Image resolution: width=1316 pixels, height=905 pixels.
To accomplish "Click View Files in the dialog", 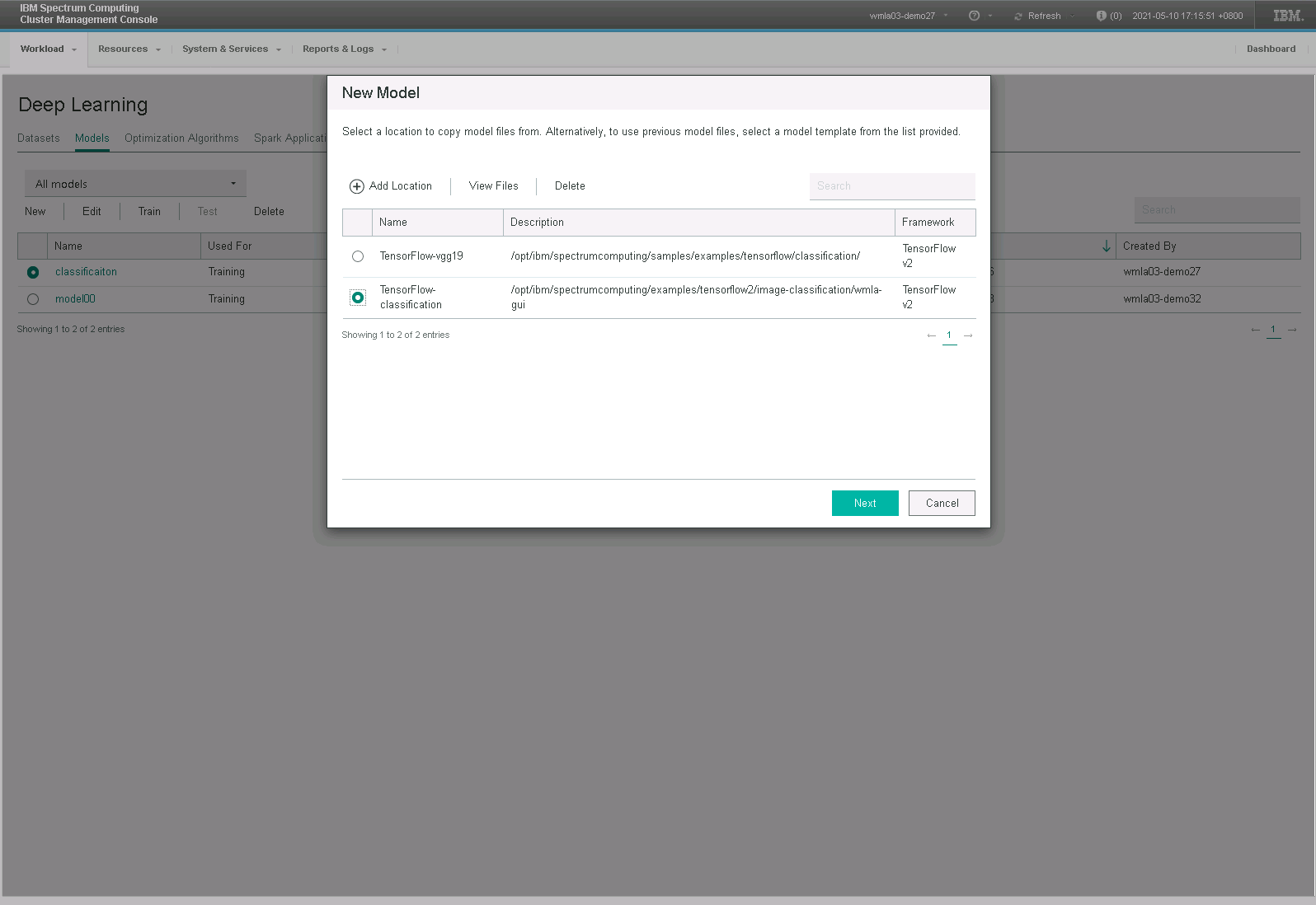I will tap(494, 186).
